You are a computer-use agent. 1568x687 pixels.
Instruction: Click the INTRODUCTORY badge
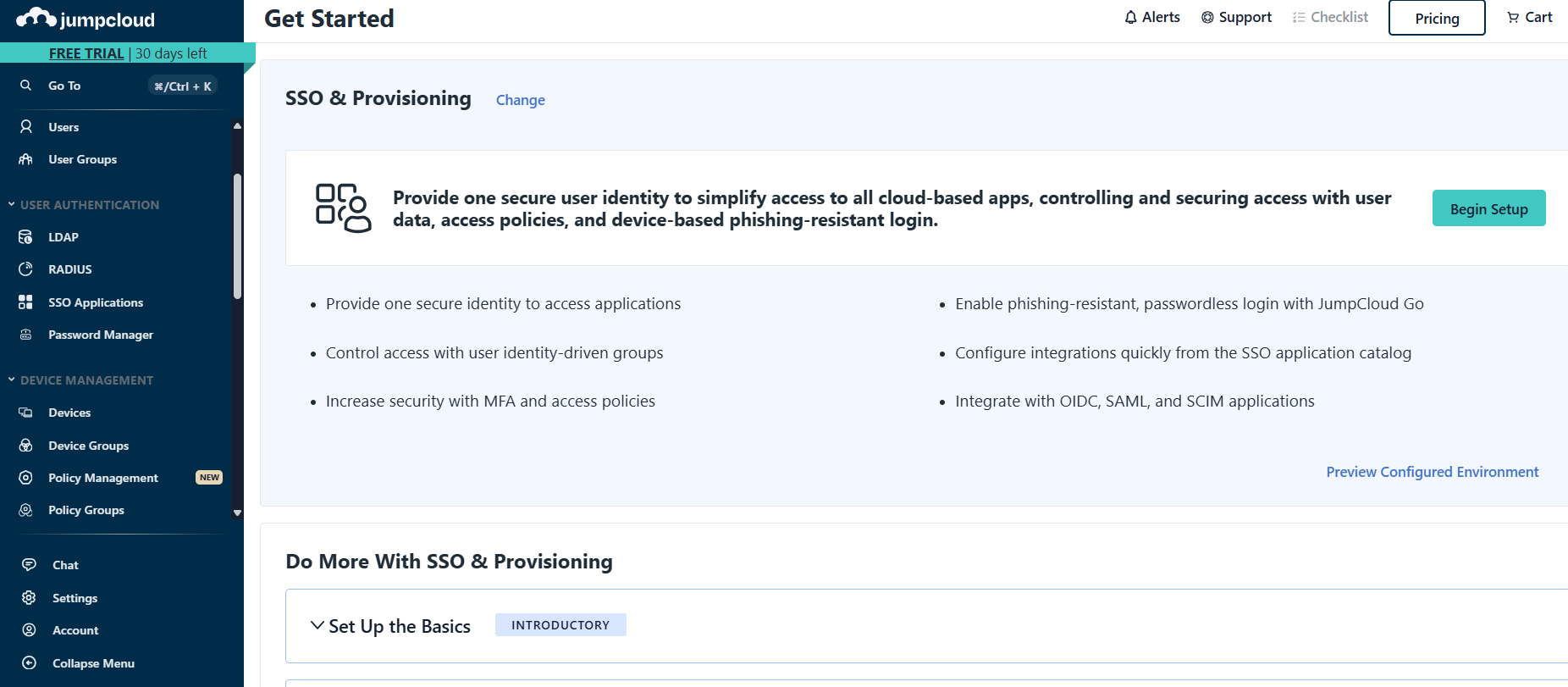point(560,625)
